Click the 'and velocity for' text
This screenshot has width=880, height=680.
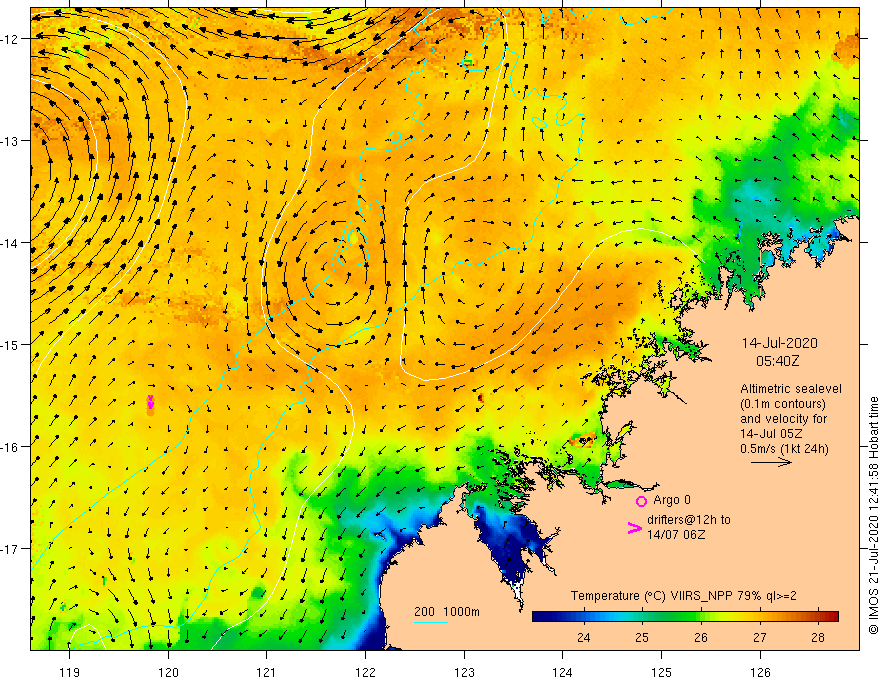(x=783, y=419)
